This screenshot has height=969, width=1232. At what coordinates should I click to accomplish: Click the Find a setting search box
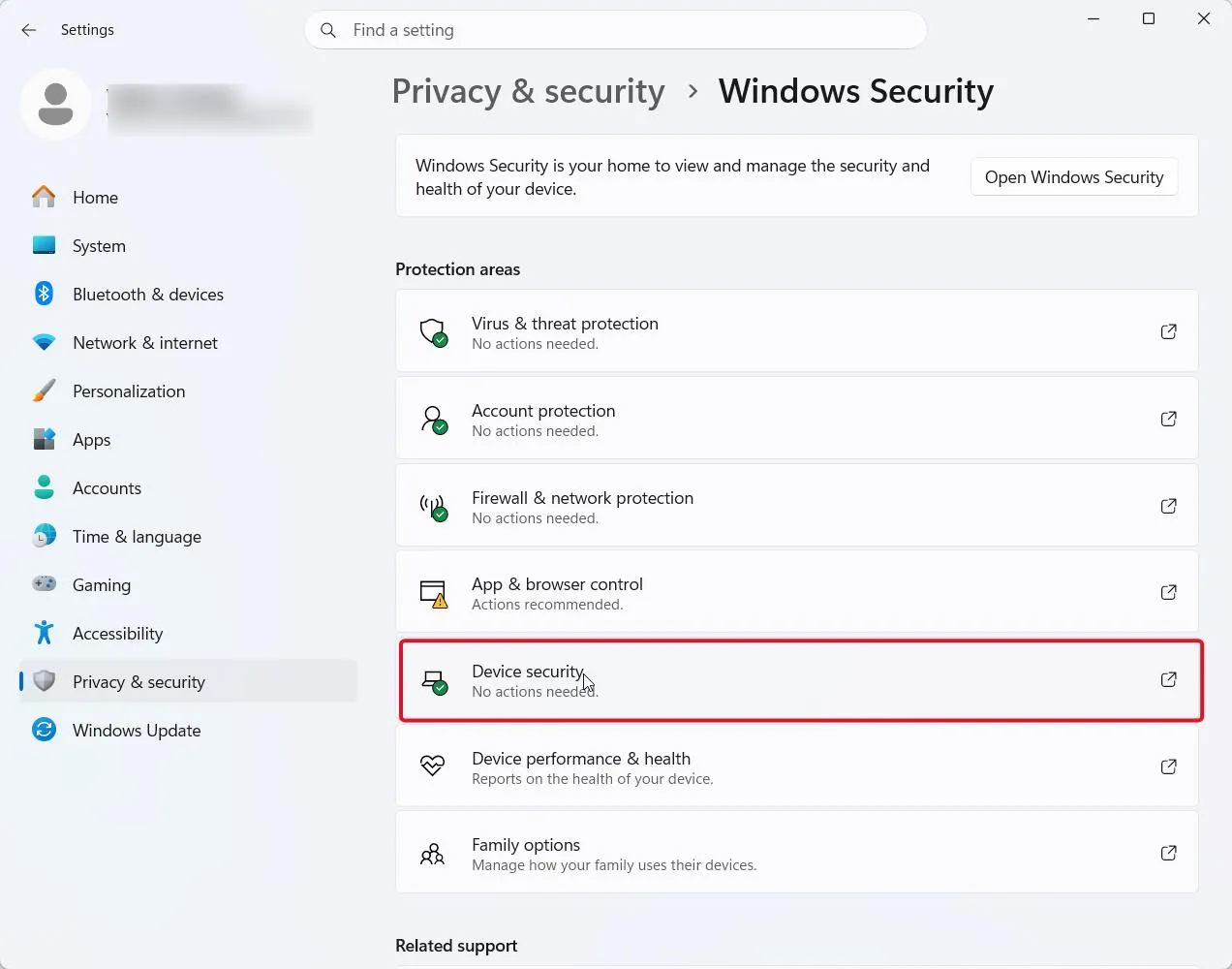point(615,30)
